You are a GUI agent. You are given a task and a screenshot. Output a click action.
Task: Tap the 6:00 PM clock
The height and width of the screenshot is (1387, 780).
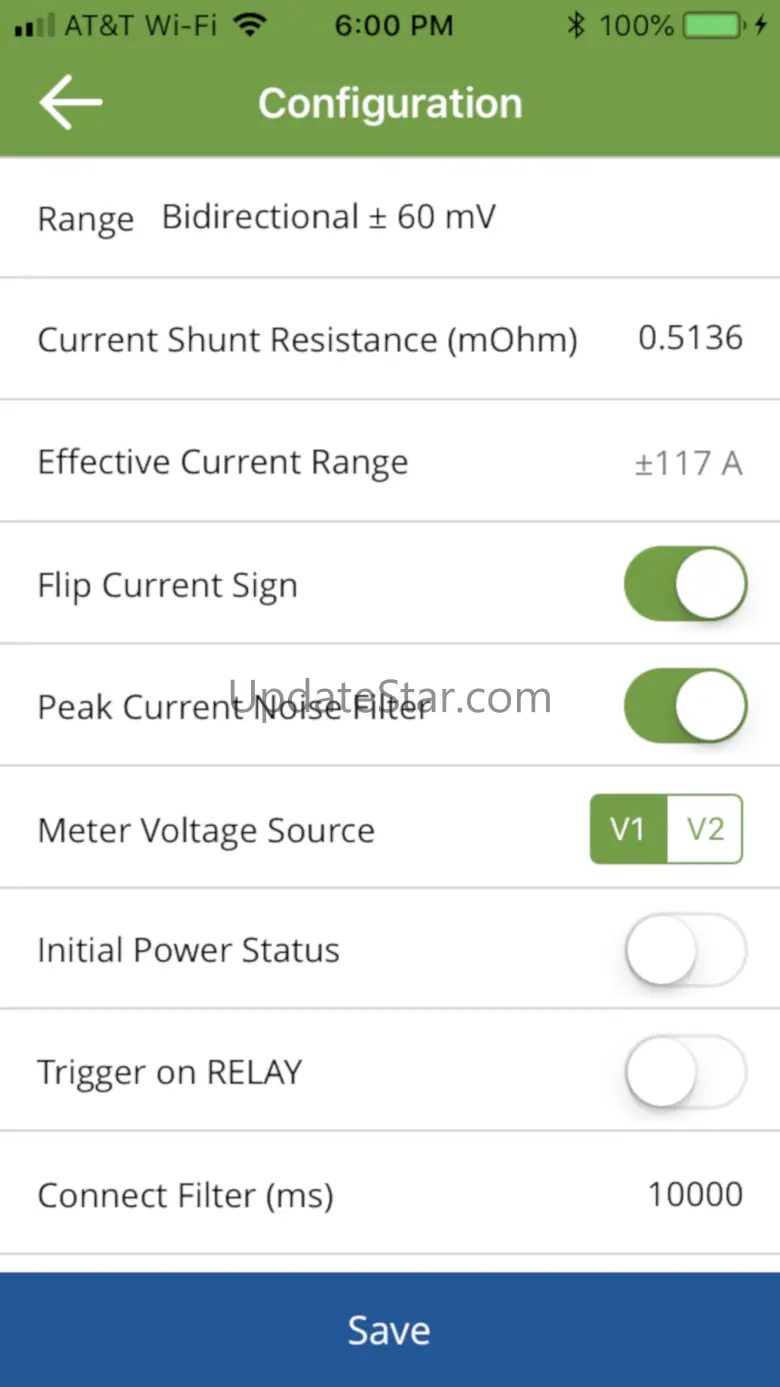point(394,26)
